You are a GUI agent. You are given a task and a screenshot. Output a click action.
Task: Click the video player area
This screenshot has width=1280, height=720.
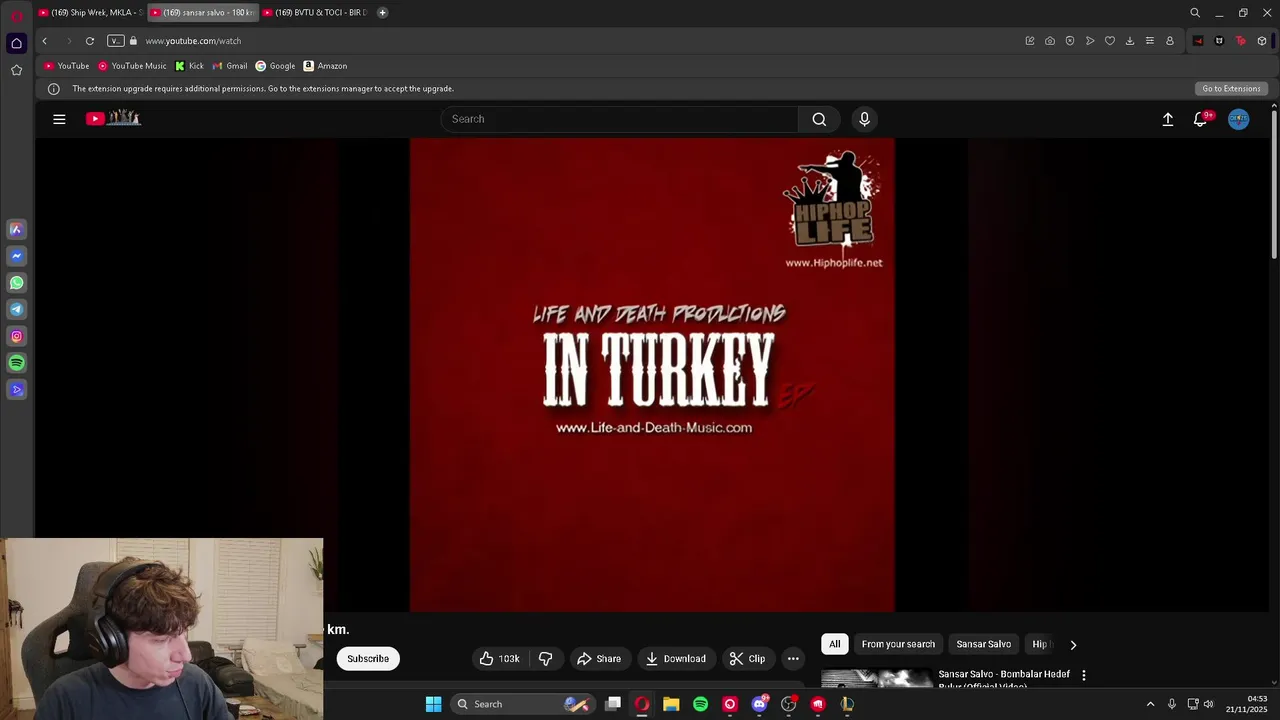tap(652, 375)
